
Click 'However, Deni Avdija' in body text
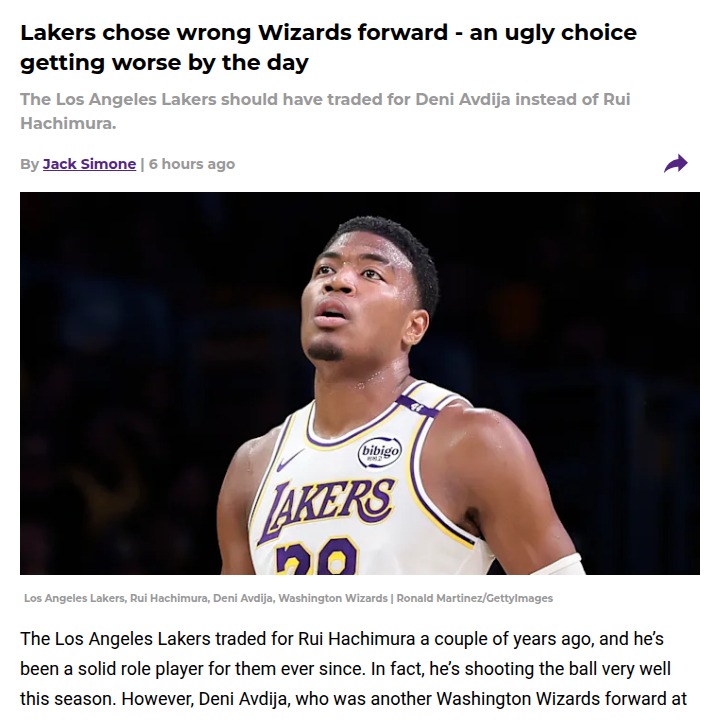(206, 699)
